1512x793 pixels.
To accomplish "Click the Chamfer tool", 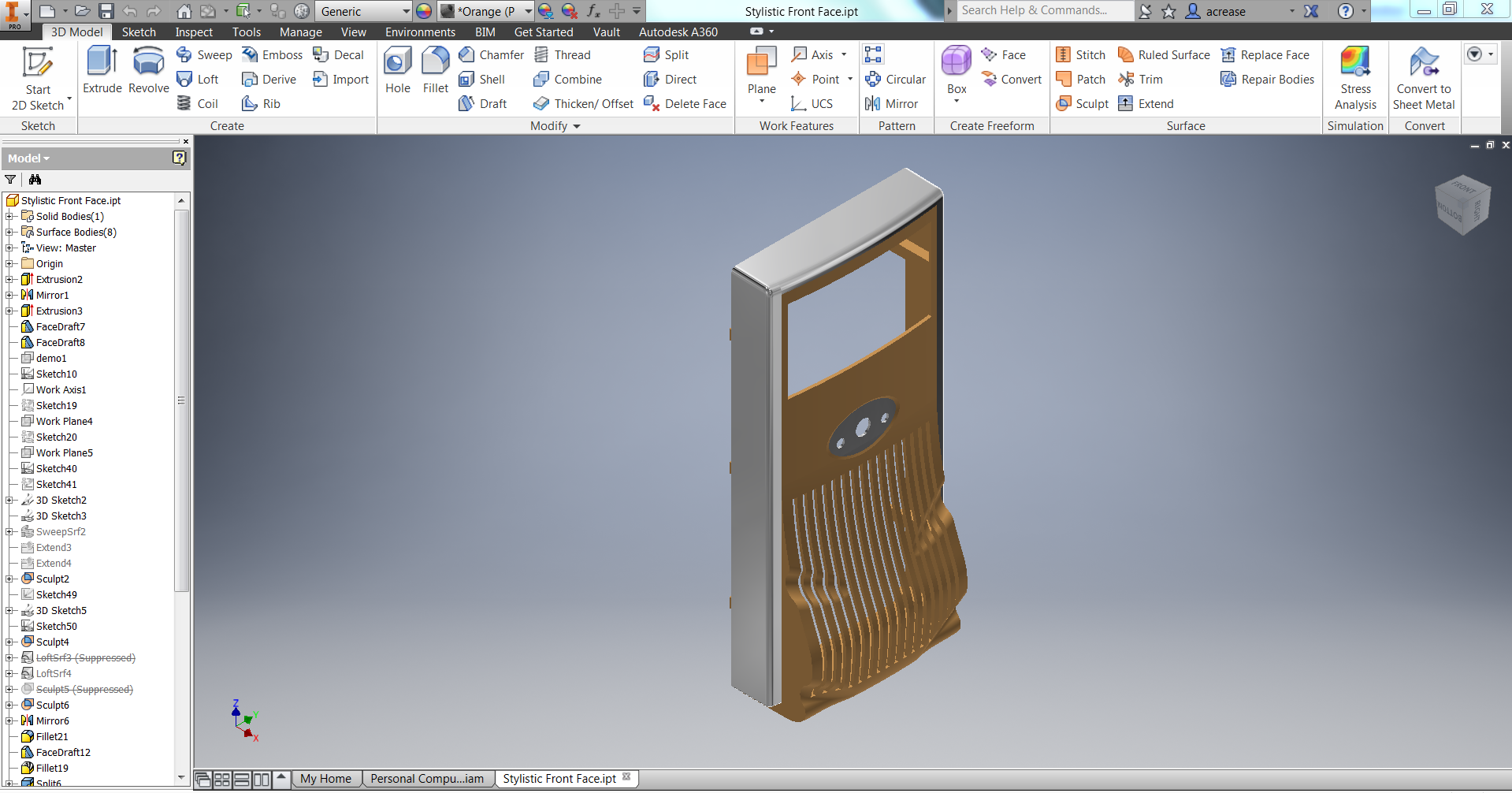I will (x=491, y=54).
